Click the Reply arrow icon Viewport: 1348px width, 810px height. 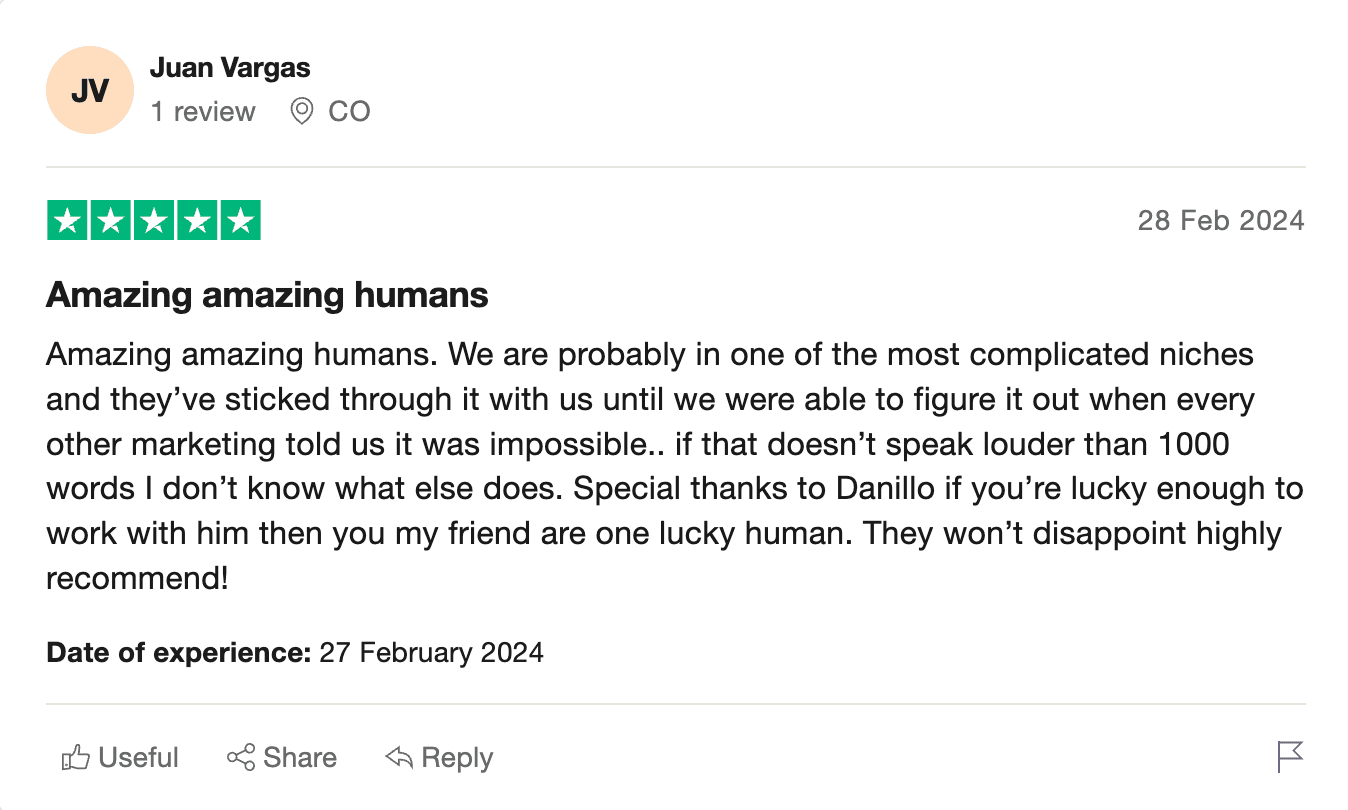[x=399, y=758]
